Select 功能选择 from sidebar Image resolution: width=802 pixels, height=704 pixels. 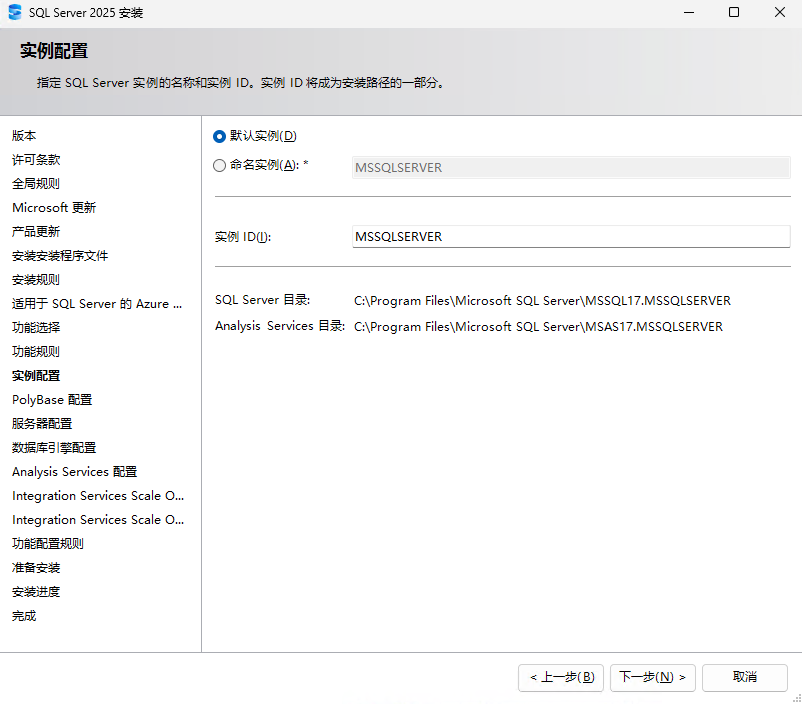pyautogui.click(x=36, y=327)
